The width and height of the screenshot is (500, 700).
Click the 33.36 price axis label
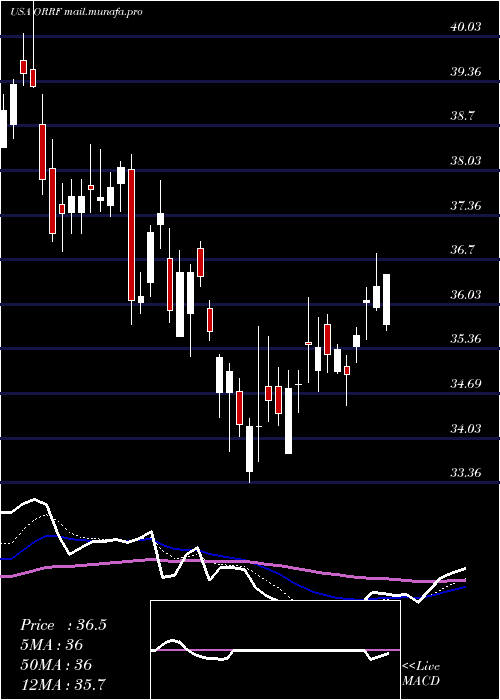(x=466, y=472)
